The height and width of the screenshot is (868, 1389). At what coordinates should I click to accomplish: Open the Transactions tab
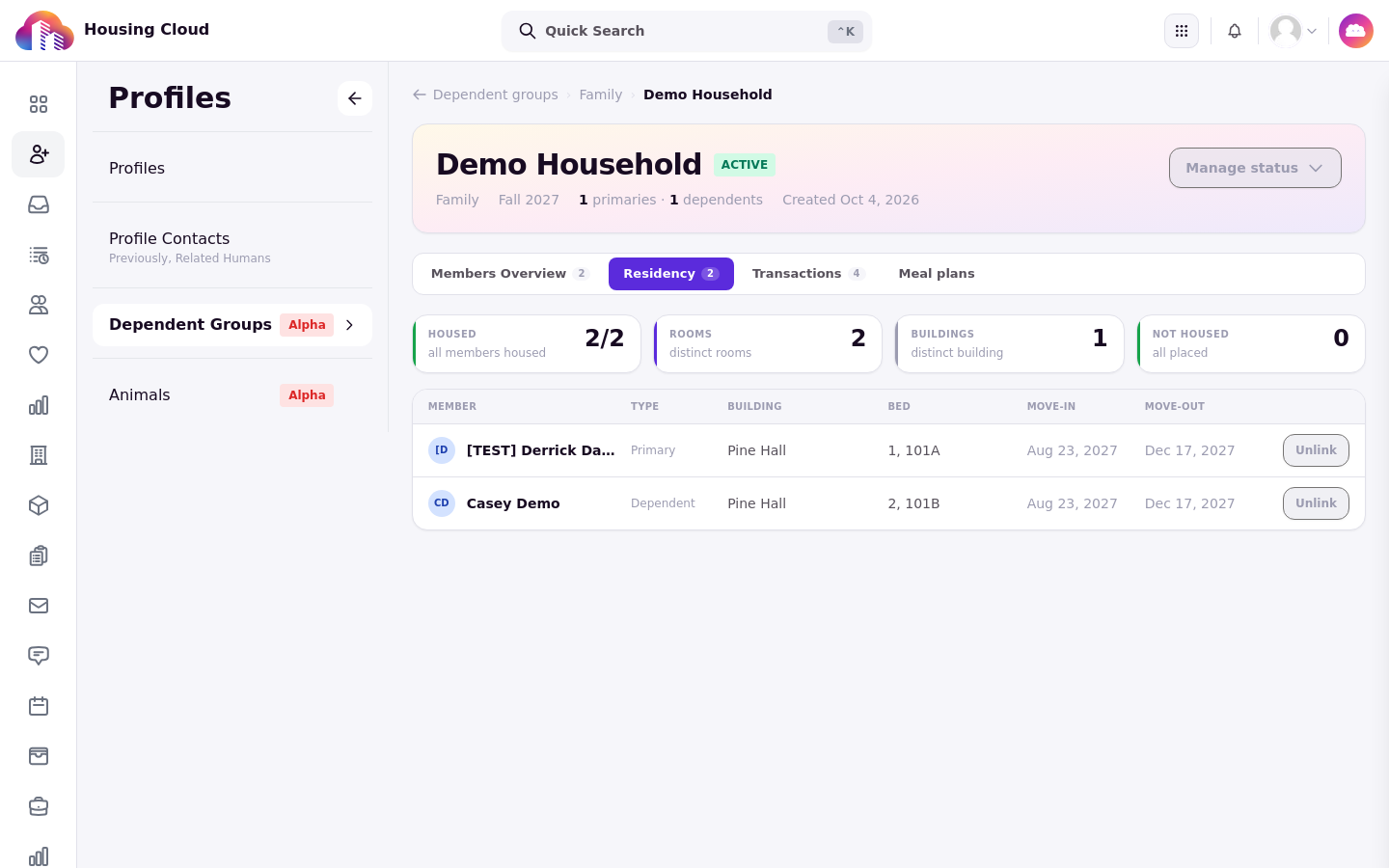tap(808, 274)
